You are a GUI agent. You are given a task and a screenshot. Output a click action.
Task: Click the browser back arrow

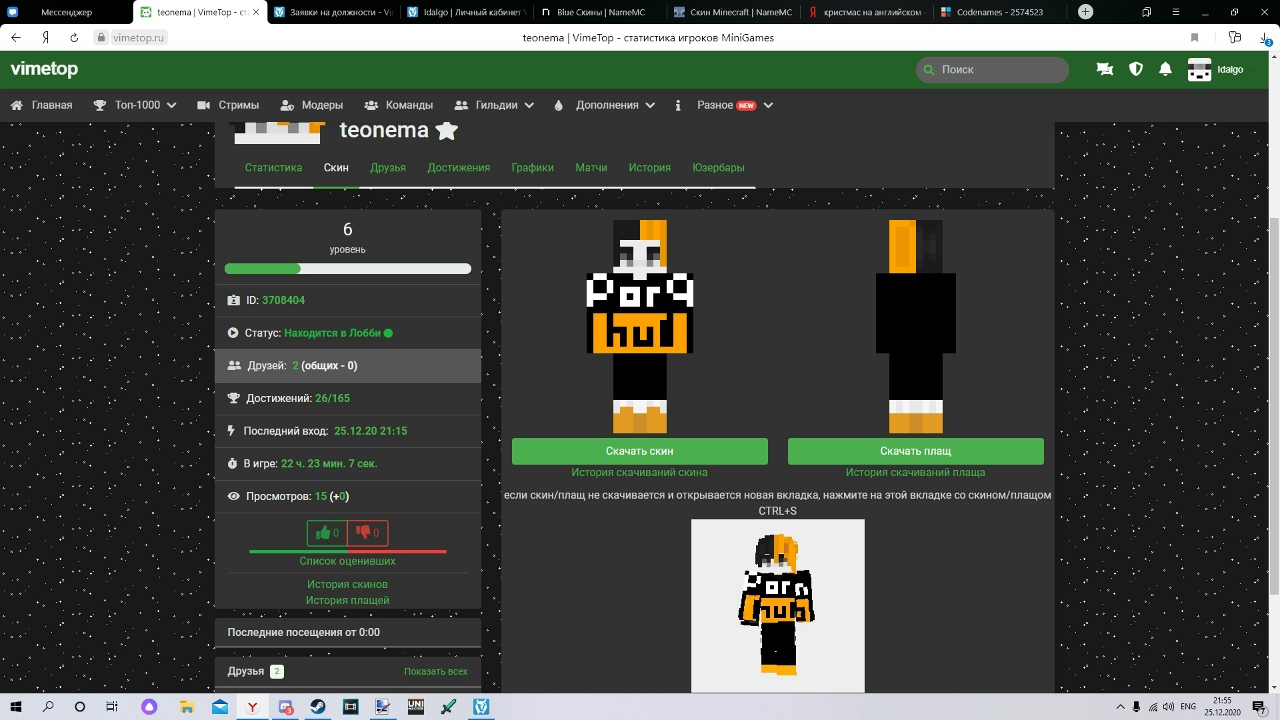[x=16, y=37]
